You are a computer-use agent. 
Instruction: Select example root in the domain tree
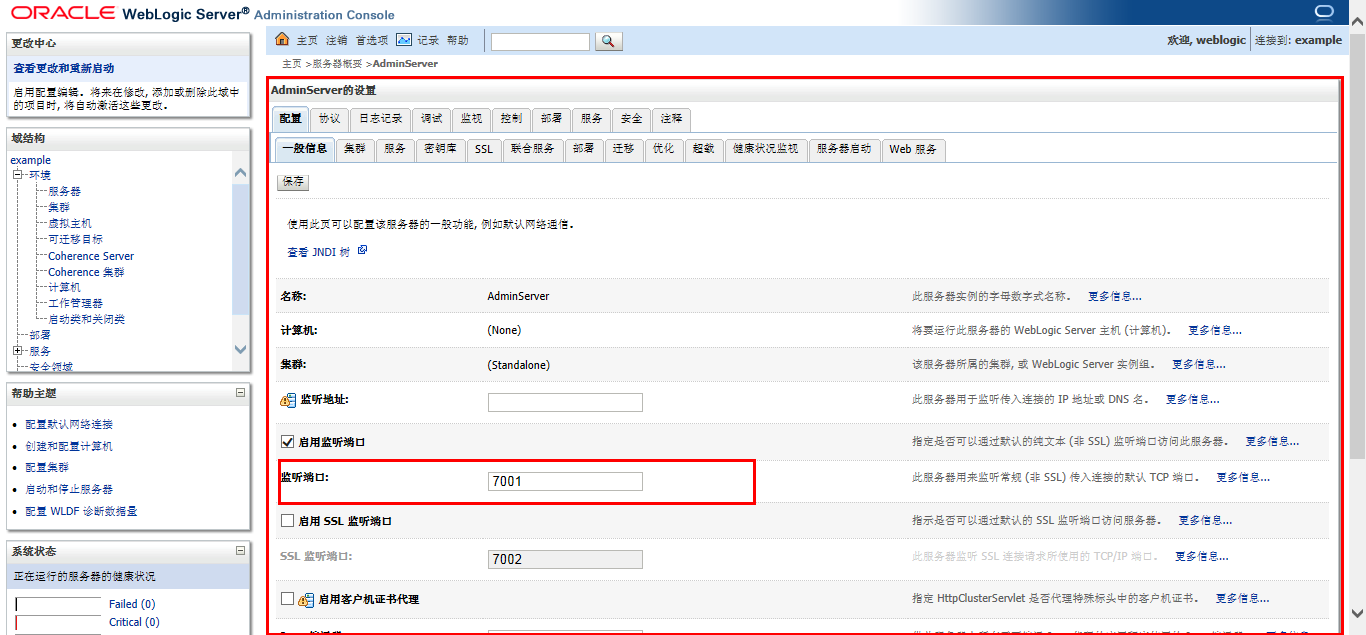(x=31, y=160)
